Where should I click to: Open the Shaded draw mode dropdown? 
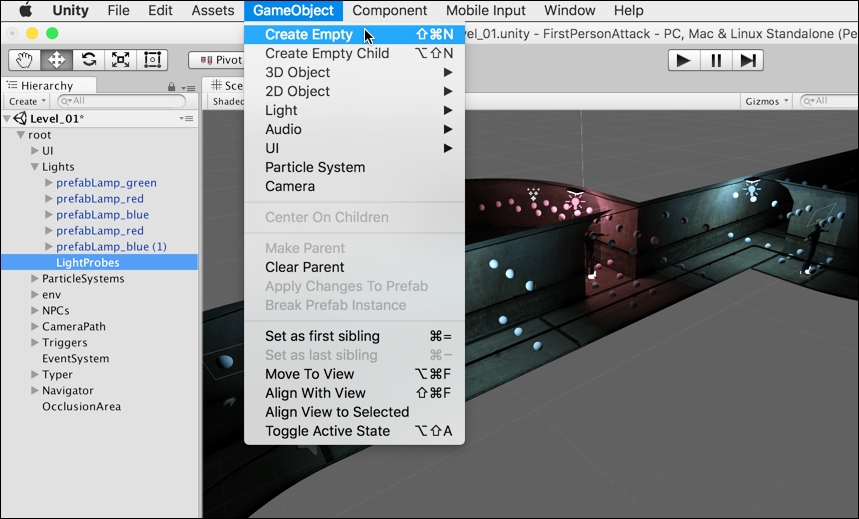[227, 101]
